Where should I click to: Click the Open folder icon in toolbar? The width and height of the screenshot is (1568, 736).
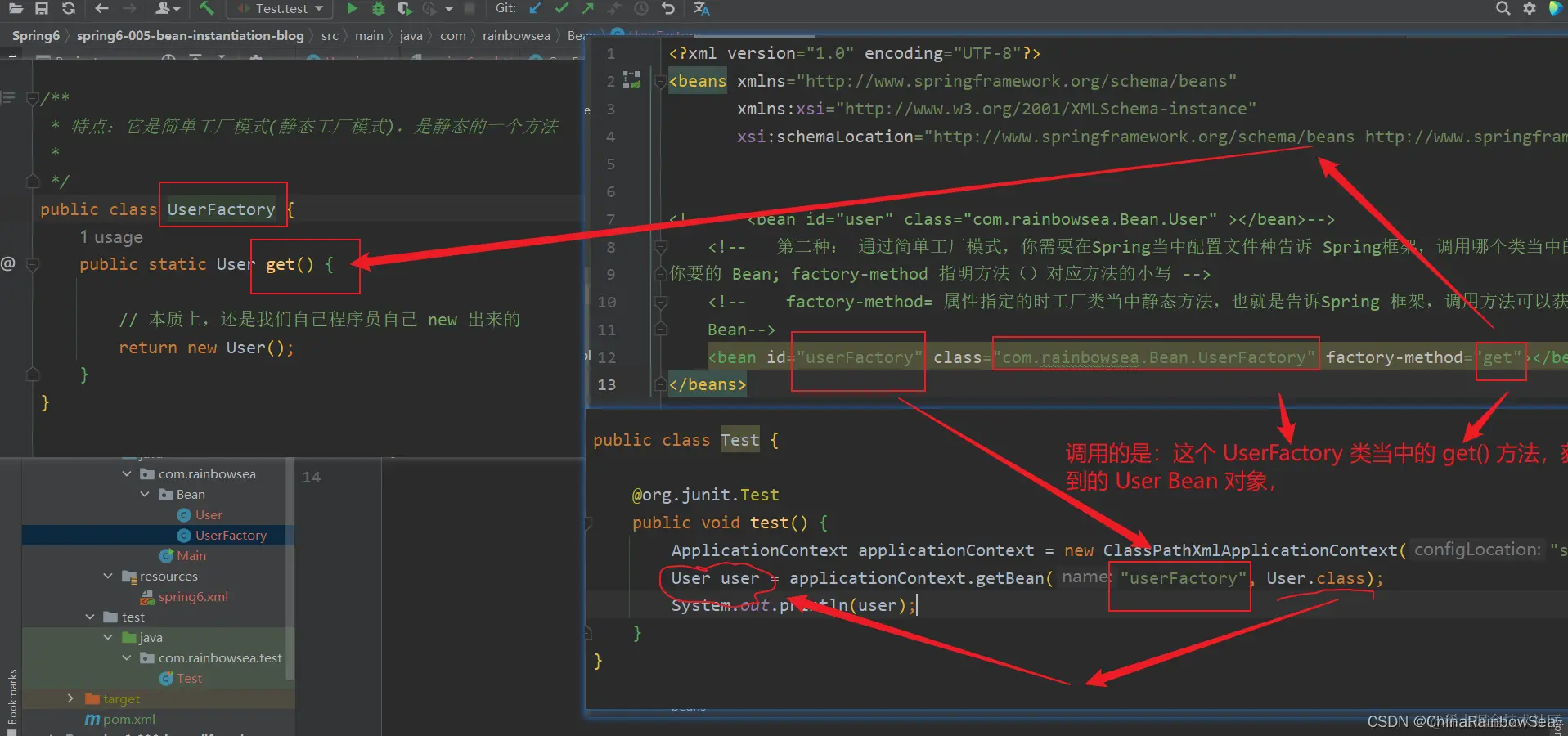tap(17, 8)
